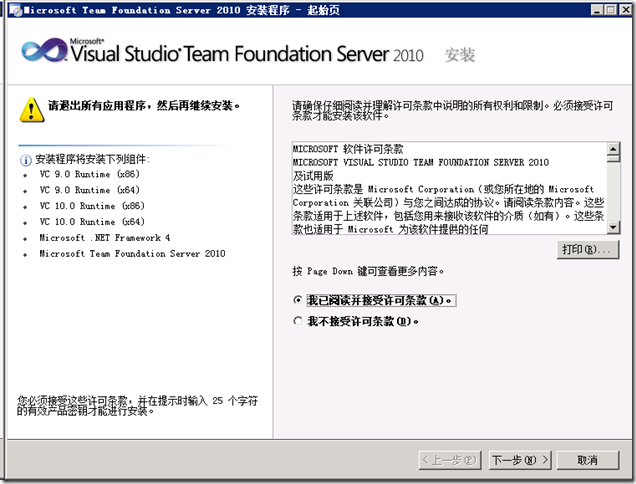Image resolution: width=636 pixels, height=484 pixels.
Task: Click the blue info icon beside component list
Action: [x=26, y=160]
